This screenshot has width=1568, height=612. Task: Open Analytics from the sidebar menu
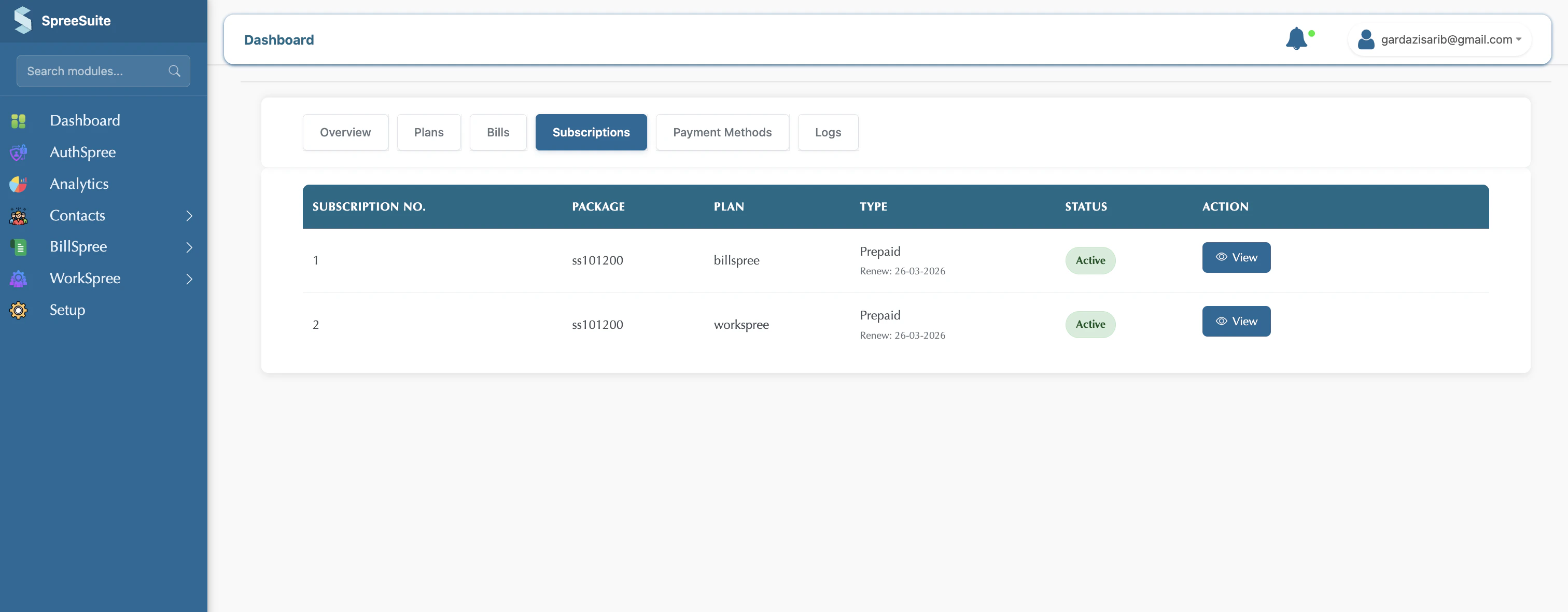78,184
